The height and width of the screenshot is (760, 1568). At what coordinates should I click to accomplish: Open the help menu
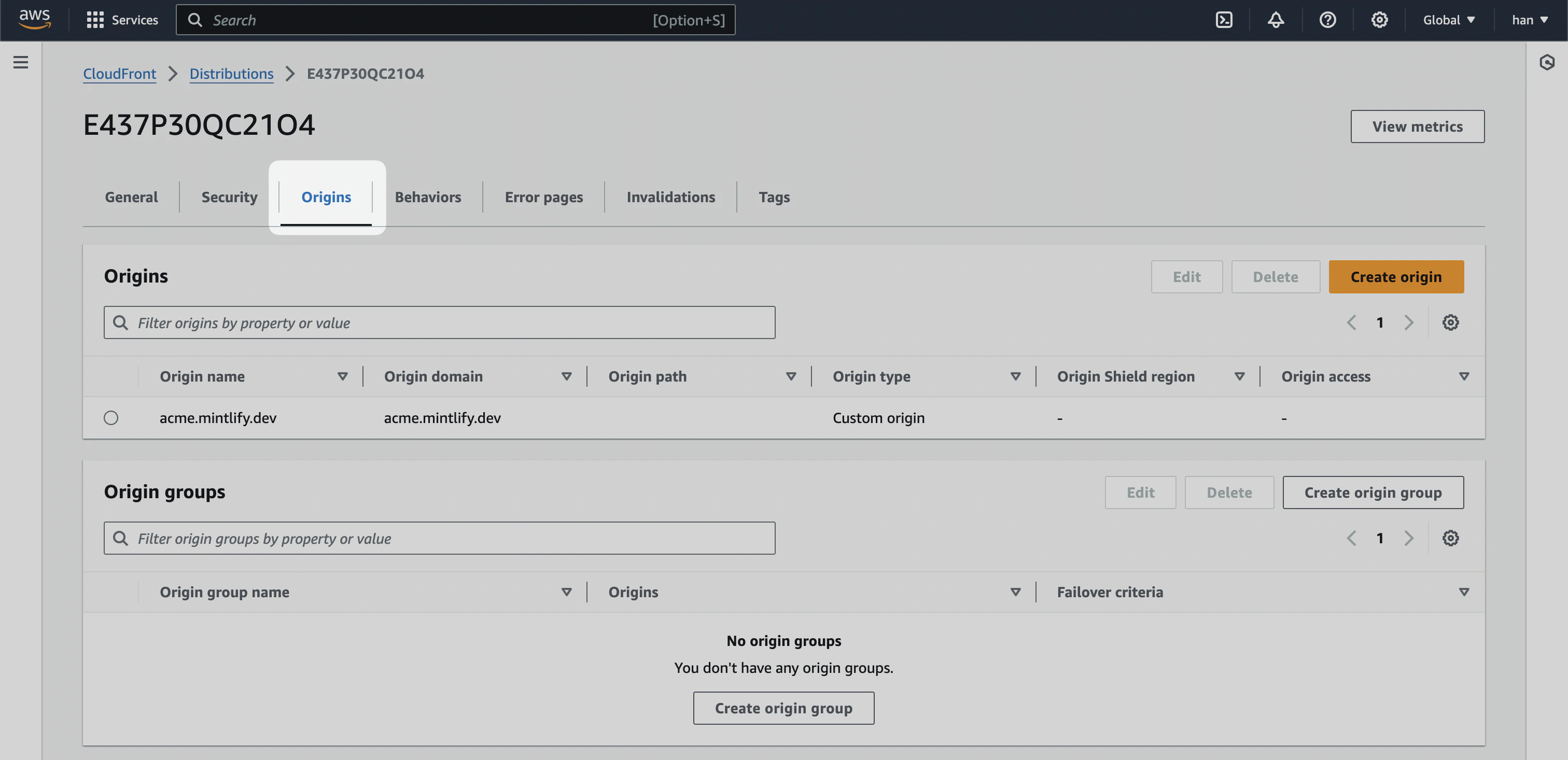(x=1327, y=20)
